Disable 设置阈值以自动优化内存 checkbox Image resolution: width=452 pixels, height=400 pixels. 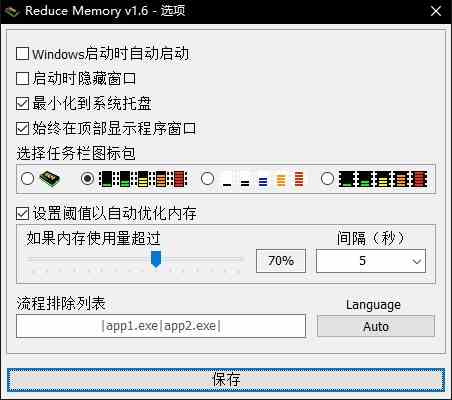coord(22,213)
